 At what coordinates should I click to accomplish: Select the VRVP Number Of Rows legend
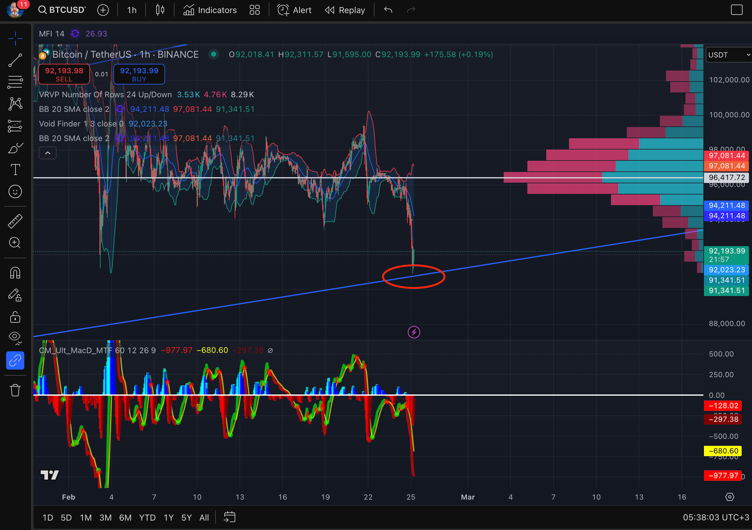pos(105,94)
